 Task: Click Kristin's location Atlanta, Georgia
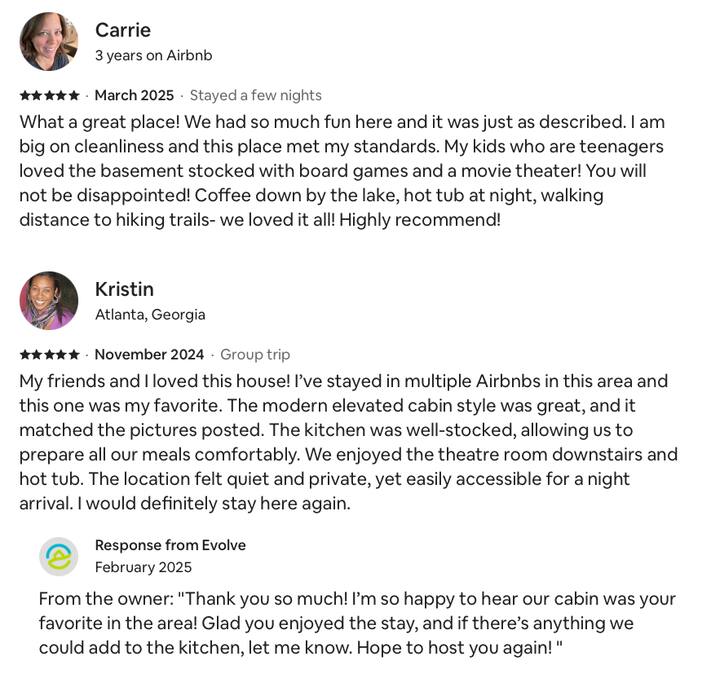[x=150, y=315]
